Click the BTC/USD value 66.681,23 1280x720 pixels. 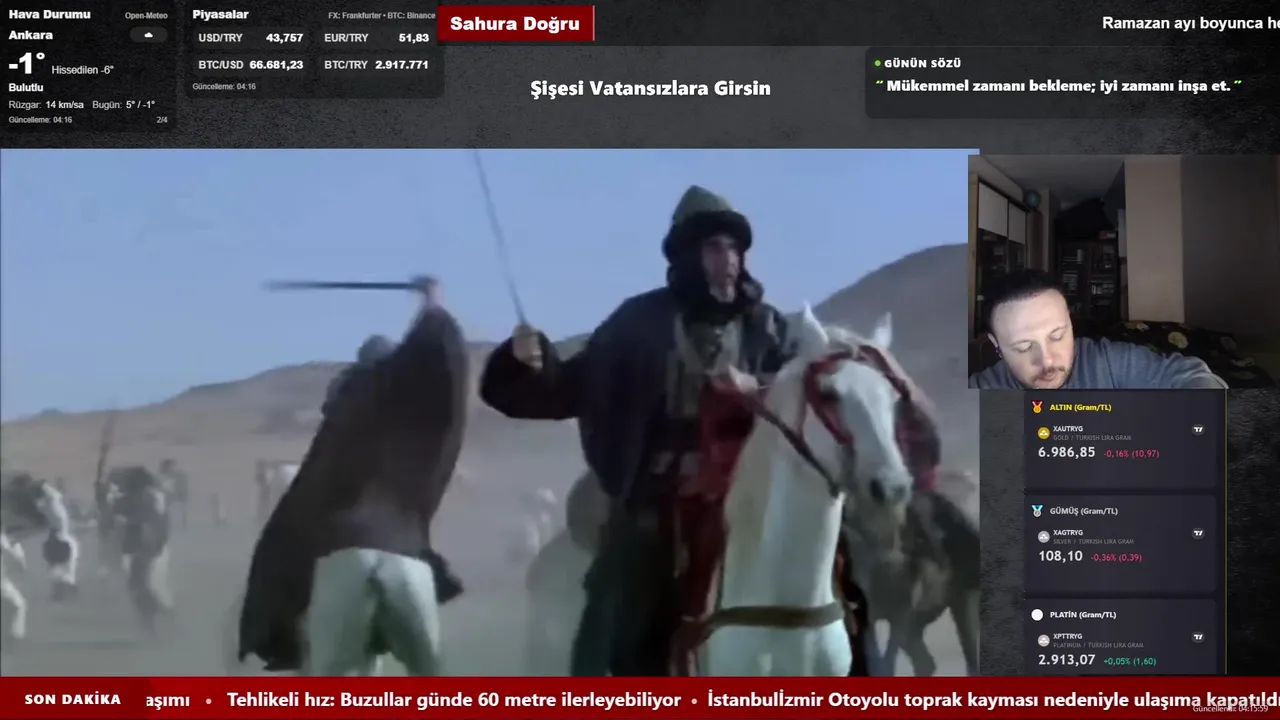276,65
